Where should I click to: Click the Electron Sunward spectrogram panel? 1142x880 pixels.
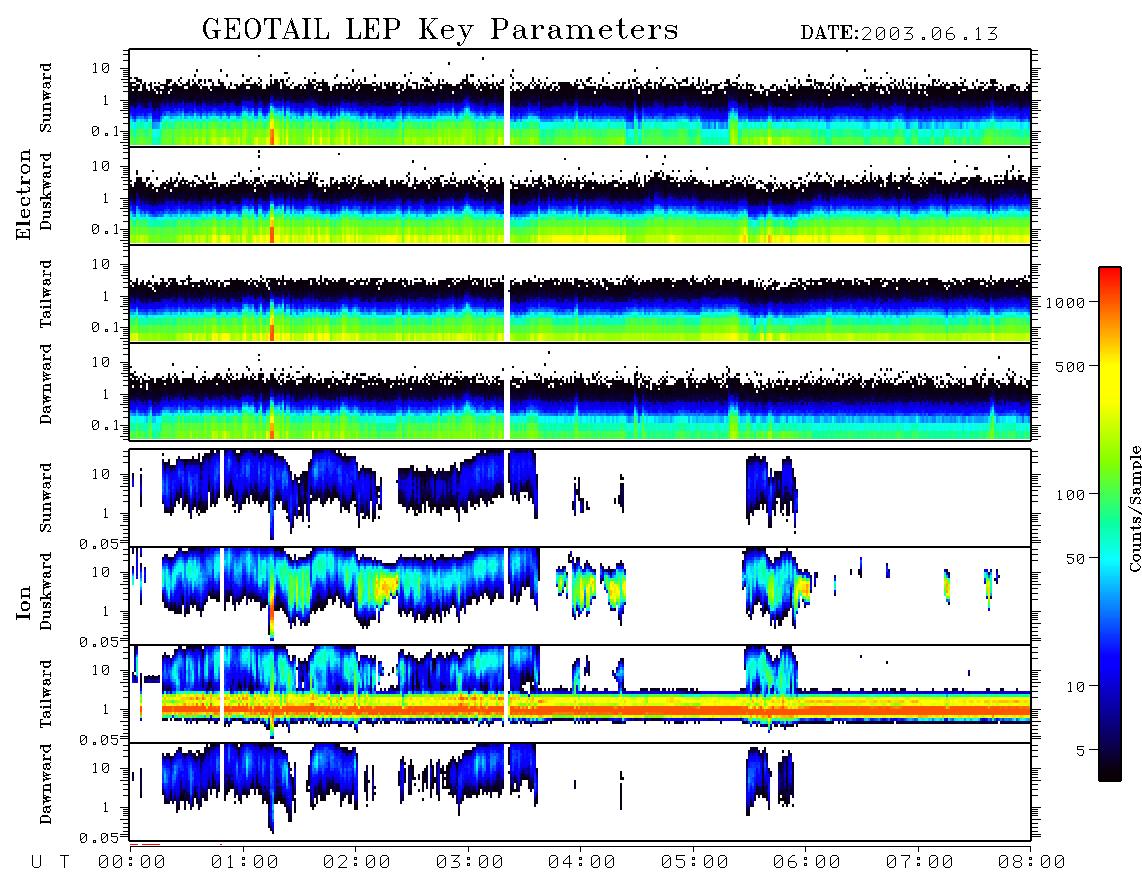(580, 98)
